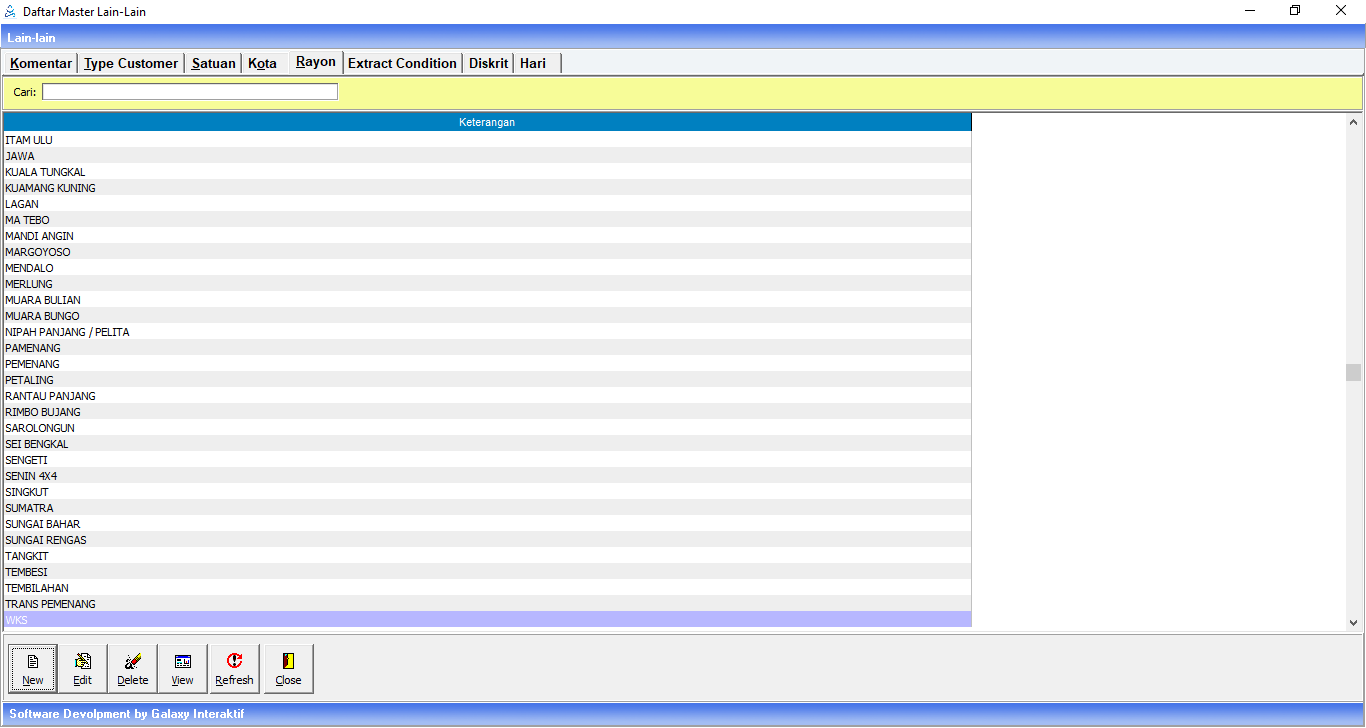
Task: Click the Cari search input field
Action: pos(190,92)
